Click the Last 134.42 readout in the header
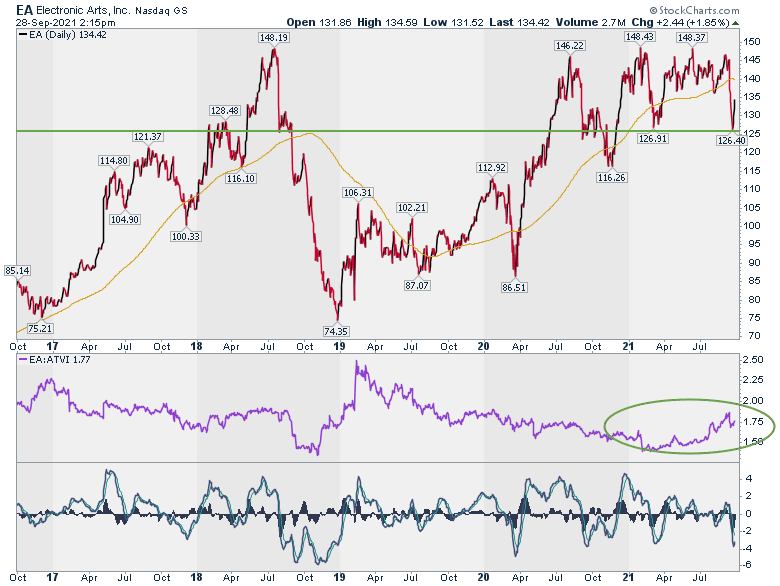 (519, 23)
